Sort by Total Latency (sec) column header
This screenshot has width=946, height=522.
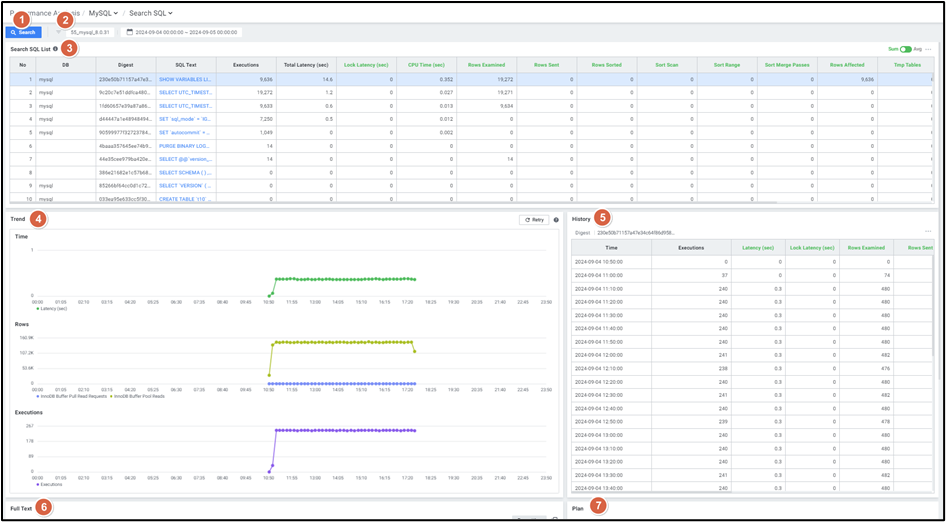[305, 64]
